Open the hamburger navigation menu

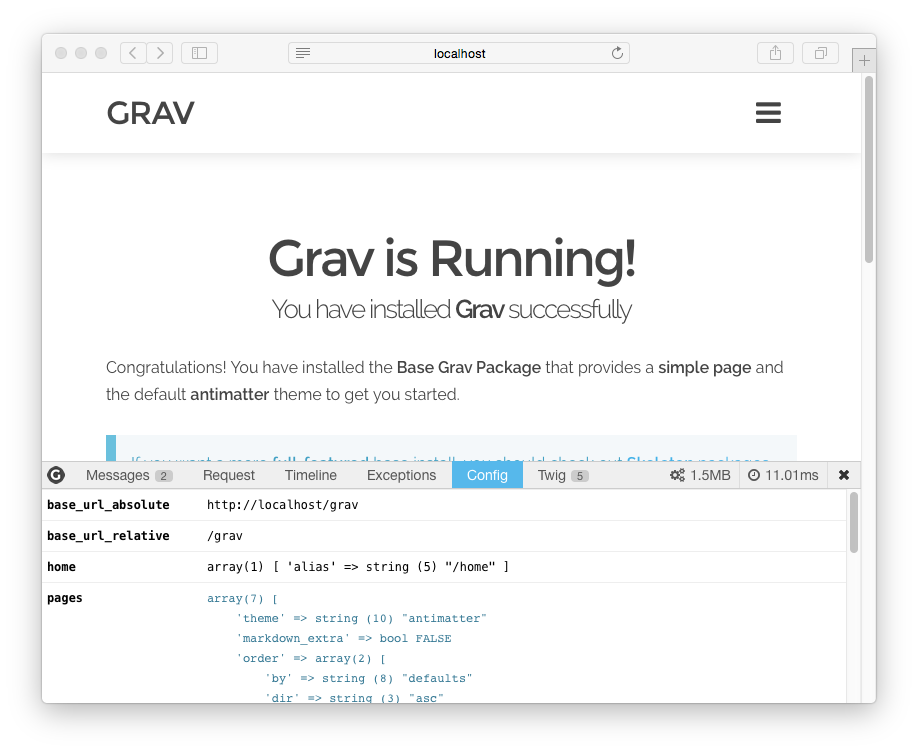[768, 113]
